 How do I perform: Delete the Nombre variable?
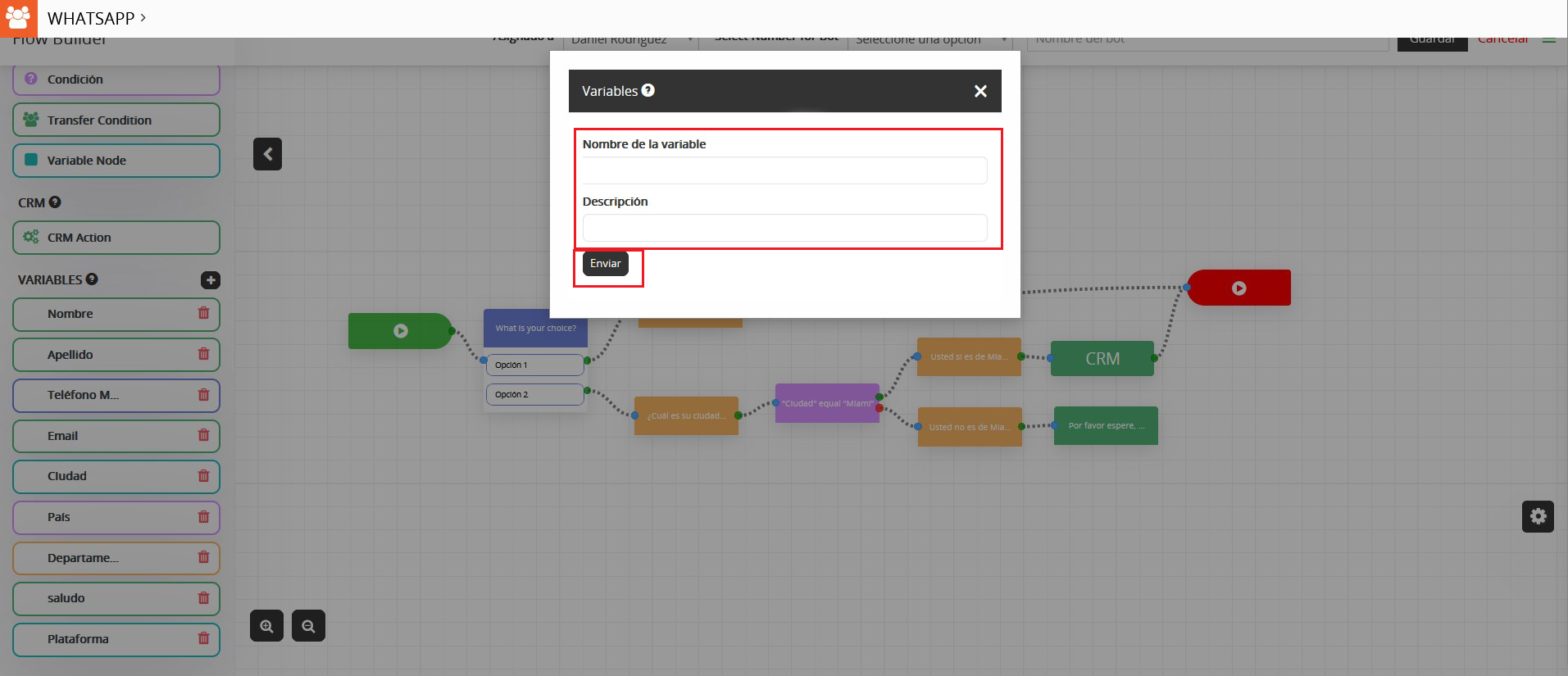pos(203,313)
